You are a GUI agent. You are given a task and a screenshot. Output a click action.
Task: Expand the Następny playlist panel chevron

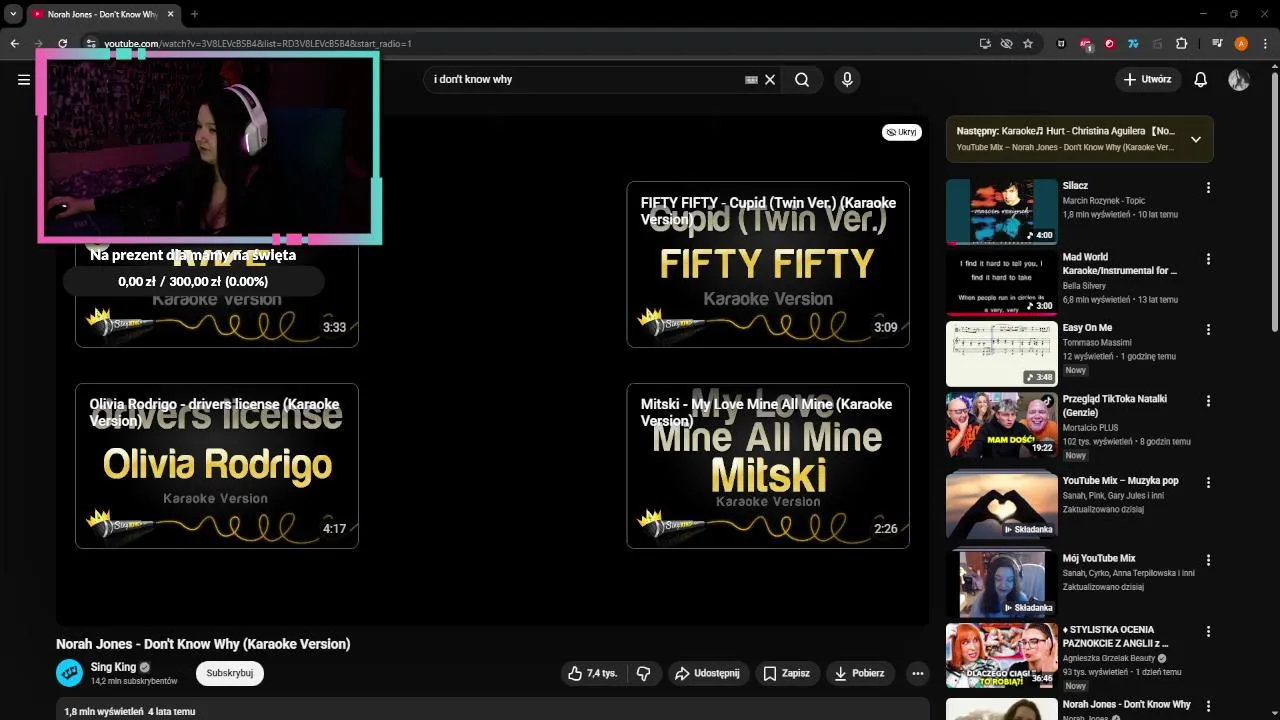tap(1195, 139)
